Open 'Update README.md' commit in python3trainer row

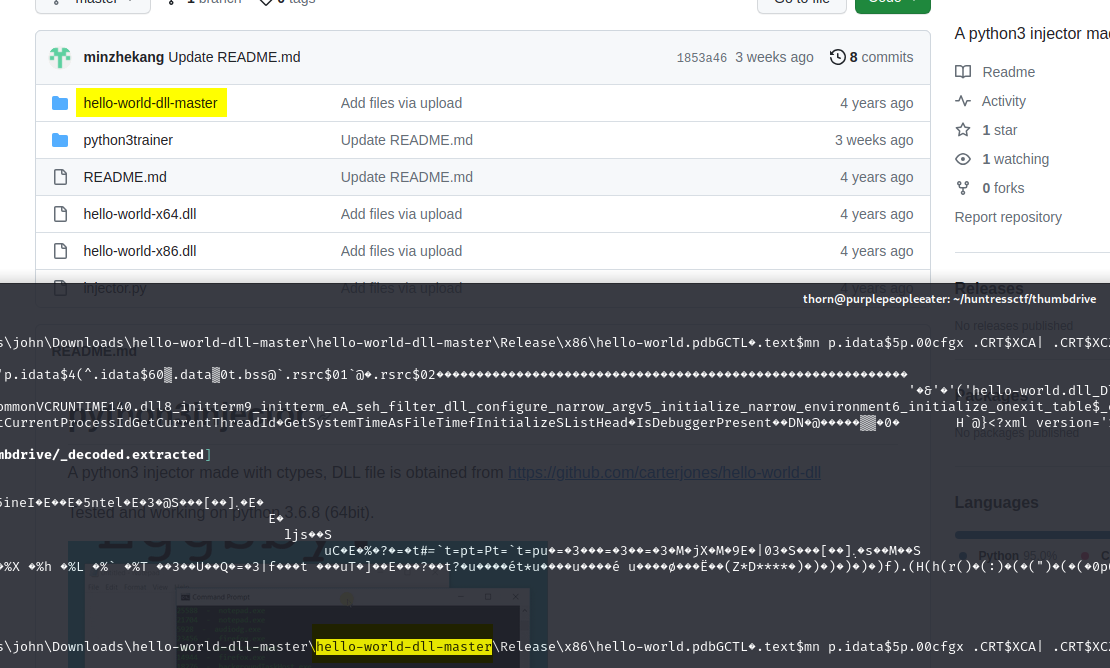[407, 140]
